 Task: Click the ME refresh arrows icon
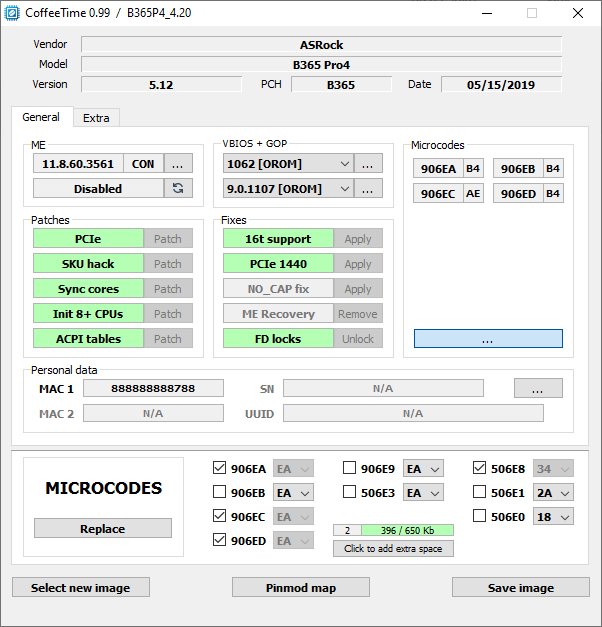178,188
